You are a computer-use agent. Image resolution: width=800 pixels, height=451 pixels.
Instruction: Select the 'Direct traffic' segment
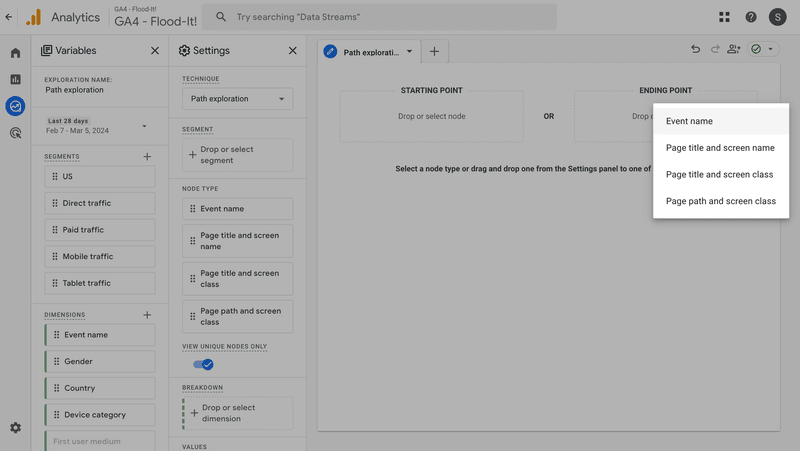tap(100, 203)
